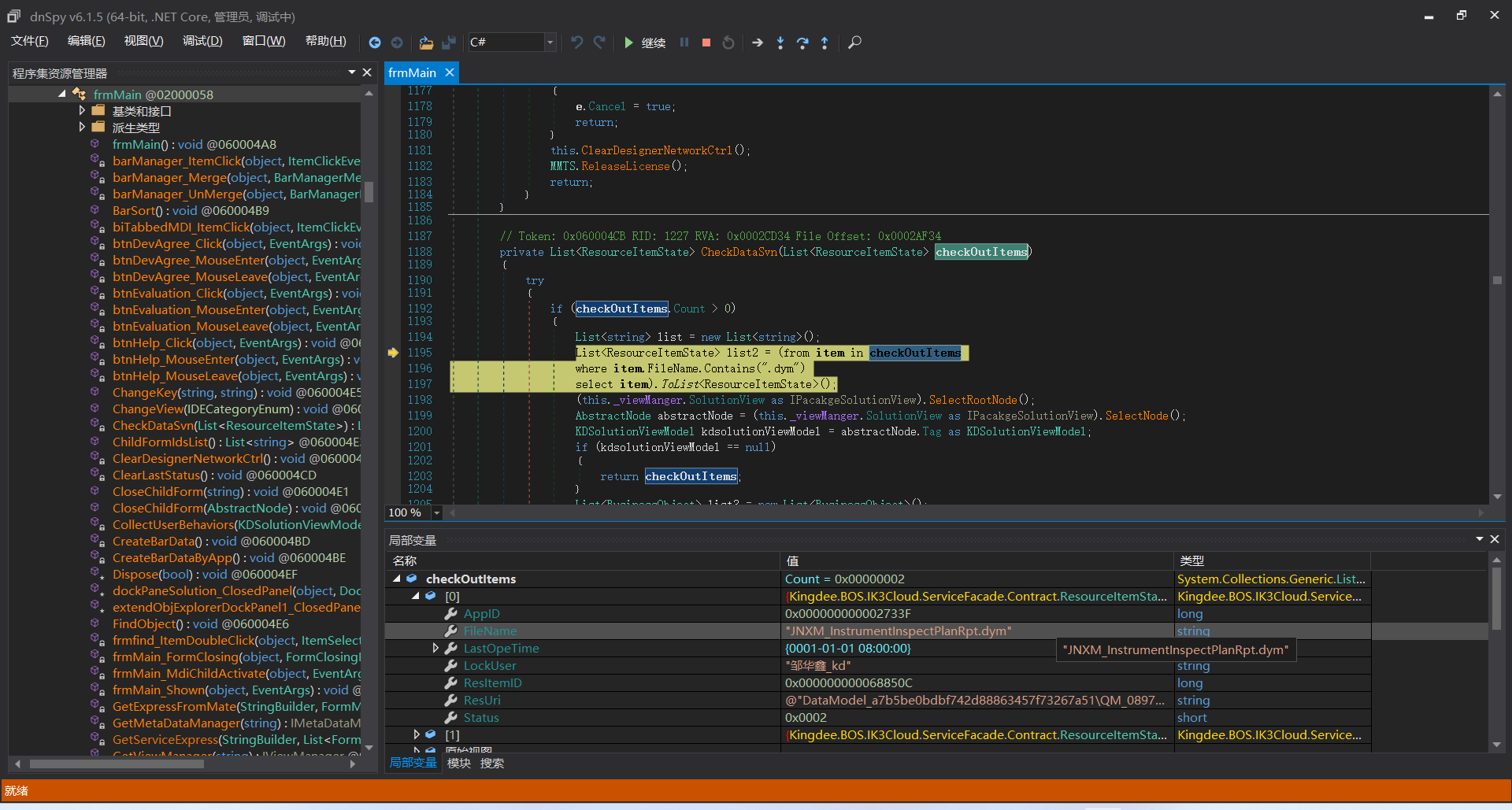Viewport: 1512px width, 810px height.
Task: Open the 100 % zoom dropdown
Action: [437, 512]
